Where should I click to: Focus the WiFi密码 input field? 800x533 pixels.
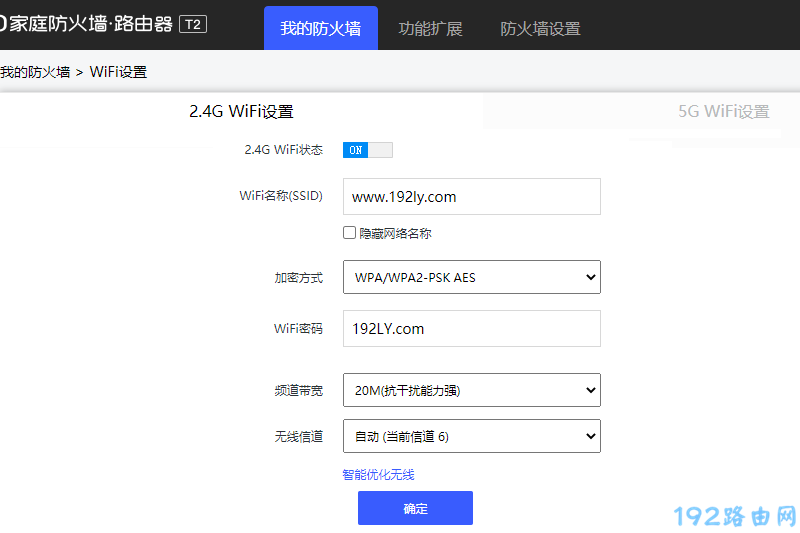[x=471, y=328]
